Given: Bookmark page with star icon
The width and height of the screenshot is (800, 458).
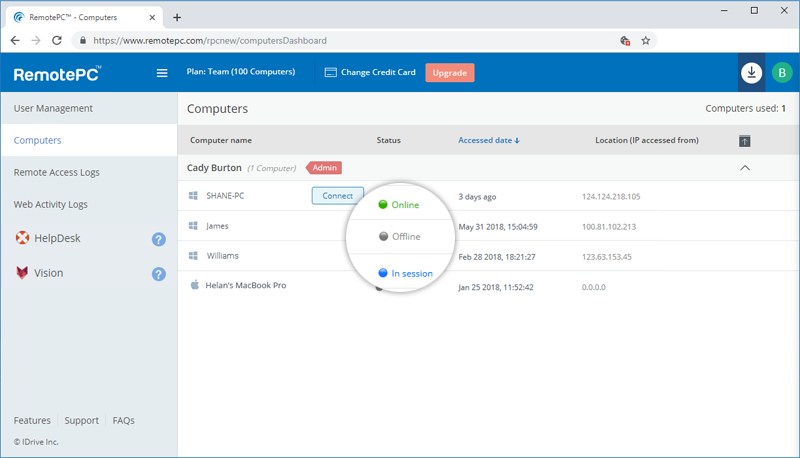Looking at the screenshot, I should tap(645, 41).
